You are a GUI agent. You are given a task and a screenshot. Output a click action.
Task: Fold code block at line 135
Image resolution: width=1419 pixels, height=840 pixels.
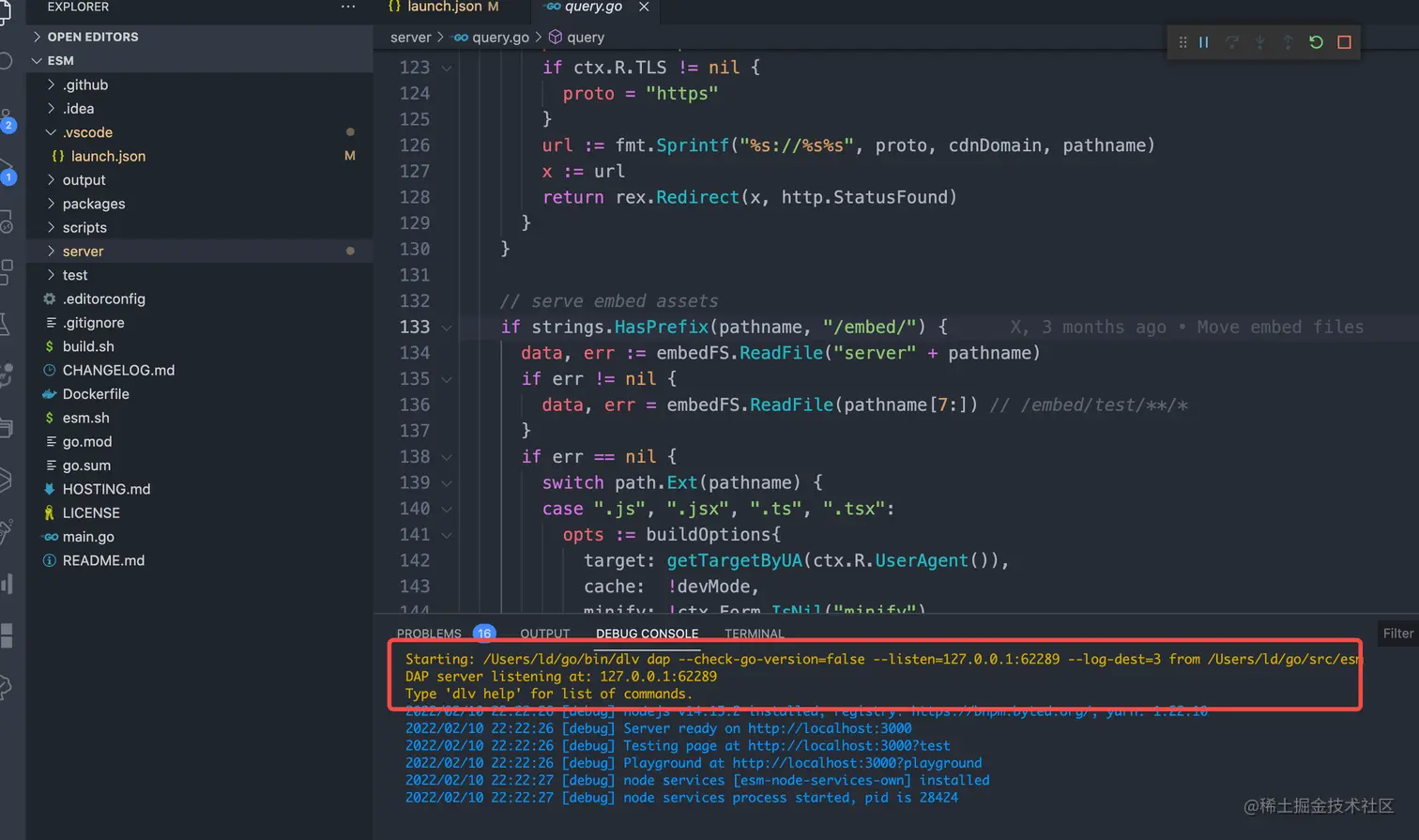[x=447, y=379]
